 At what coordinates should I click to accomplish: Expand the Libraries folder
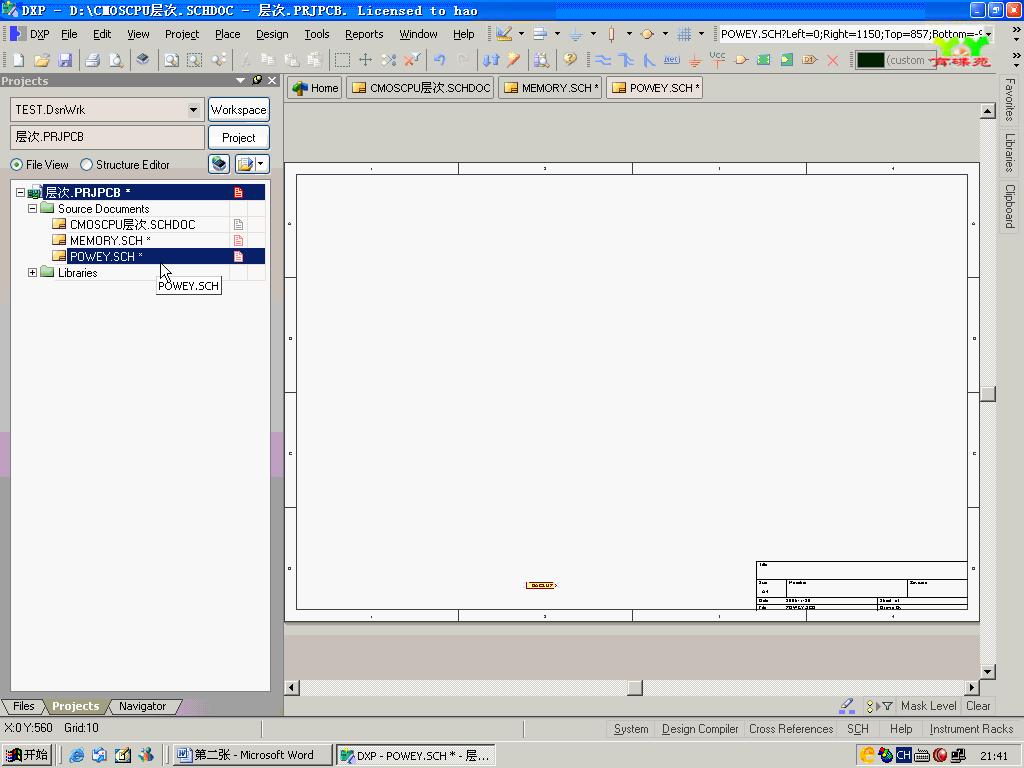(32, 272)
